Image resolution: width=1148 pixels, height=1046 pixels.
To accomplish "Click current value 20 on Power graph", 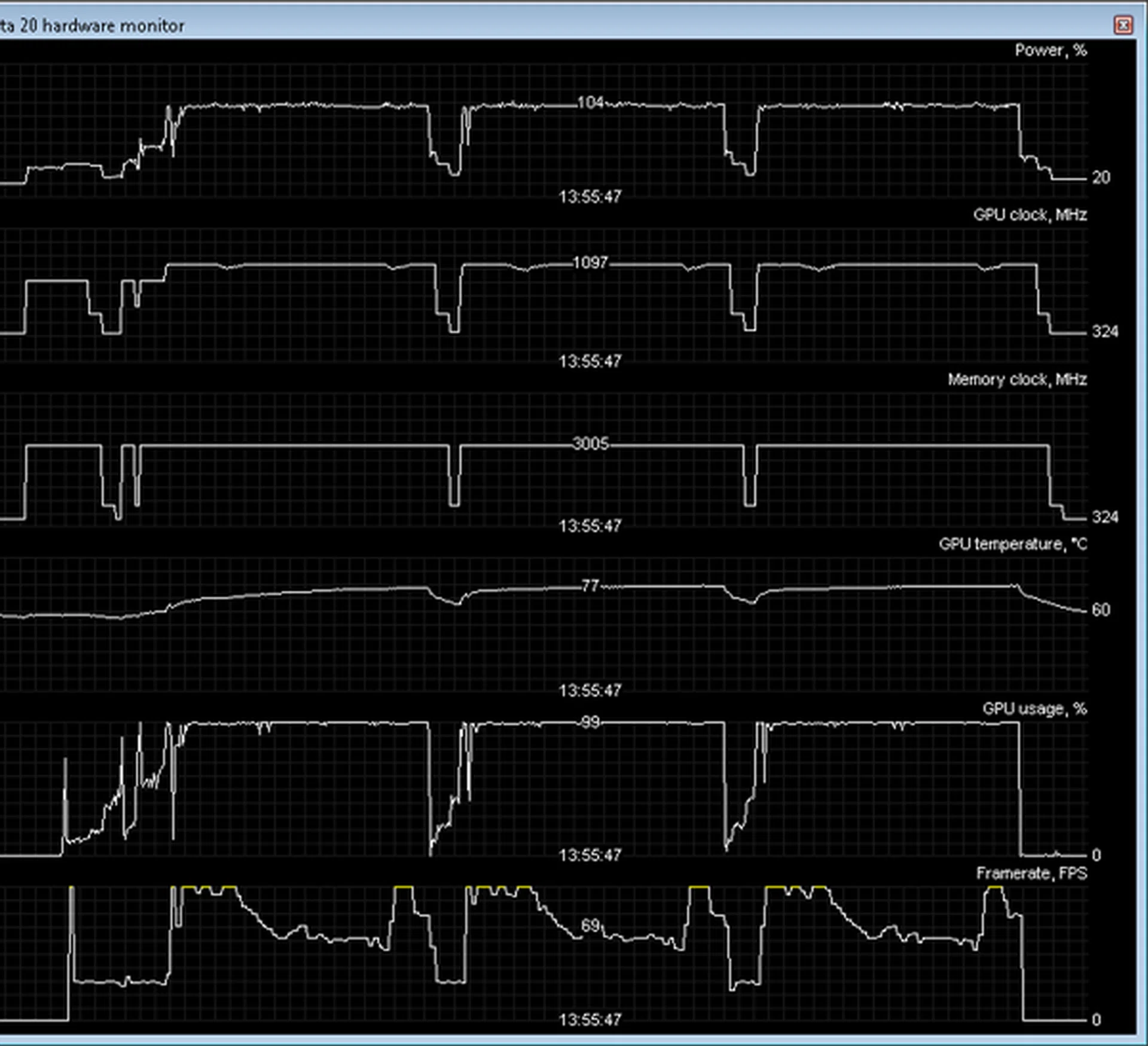I will coord(1101,178).
